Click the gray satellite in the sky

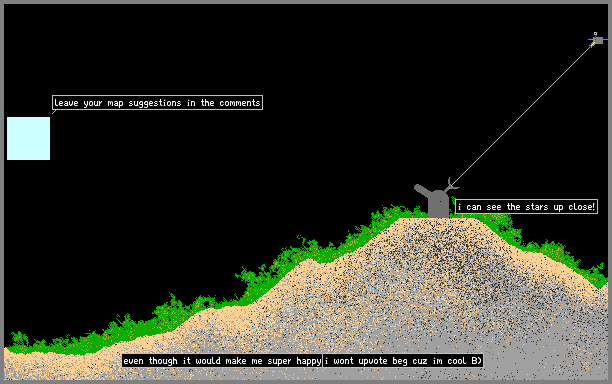coord(598,40)
